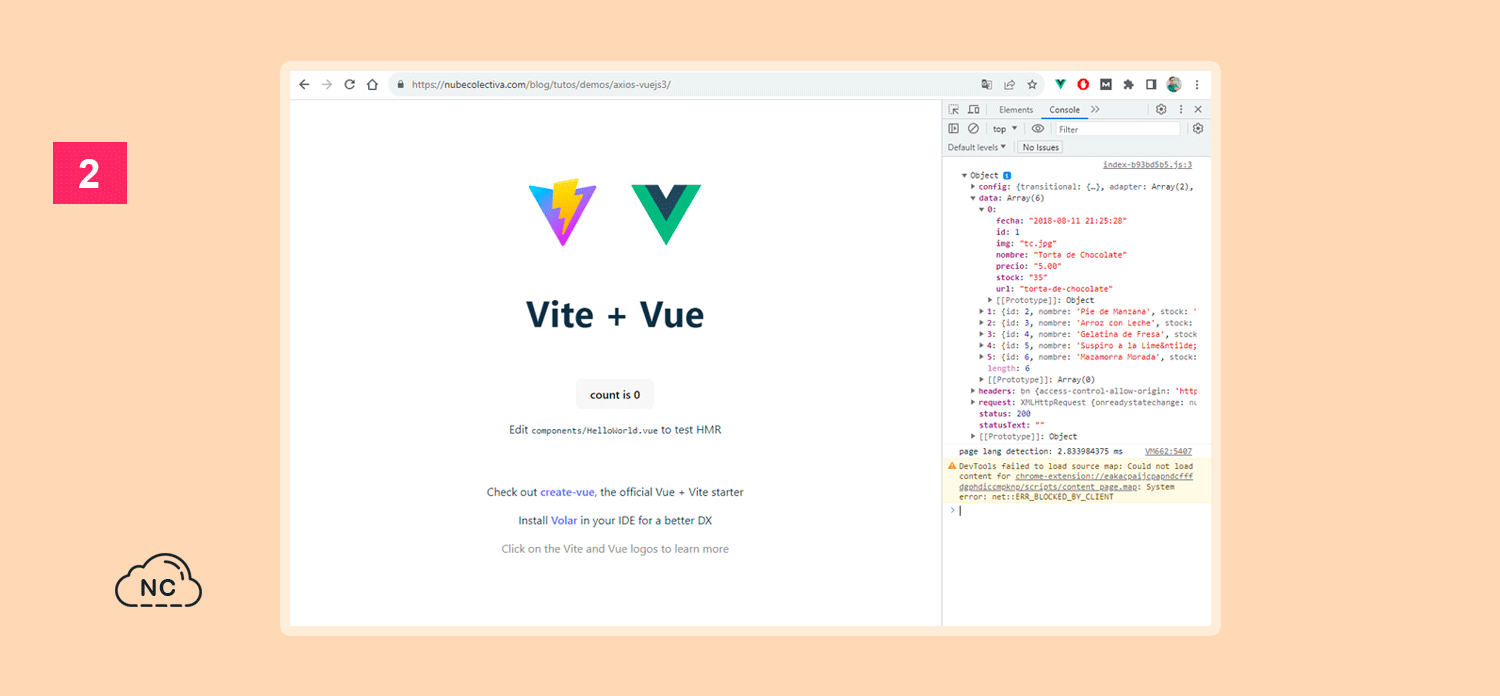Open the top context dropdown
The height and width of the screenshot is (696, 1500).
pyautogui.click(x=1005, y=129)
